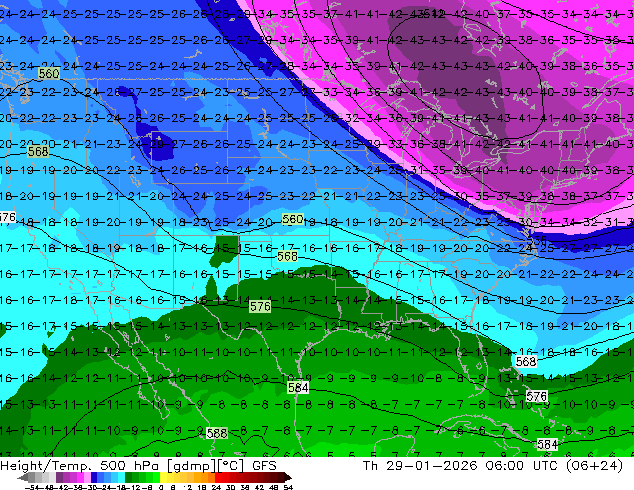634x490 pixels.
Task: Click the 588 height contour label
Action: [217, 433]
